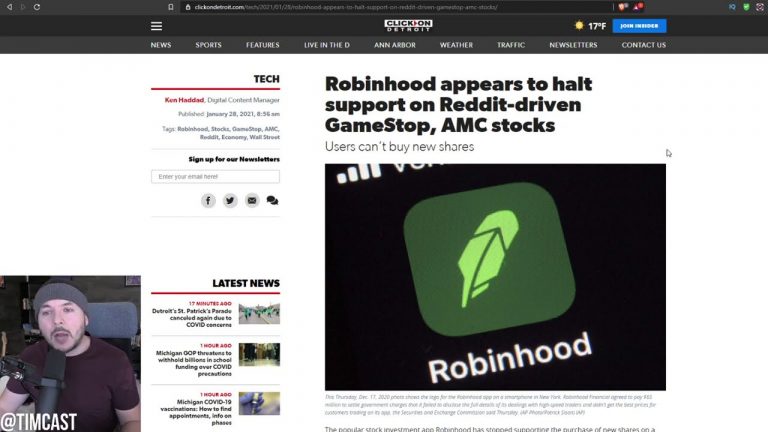Click the Join Insider button
The height and width of the screenshot is (432, 768).
(x=639, y=26)
